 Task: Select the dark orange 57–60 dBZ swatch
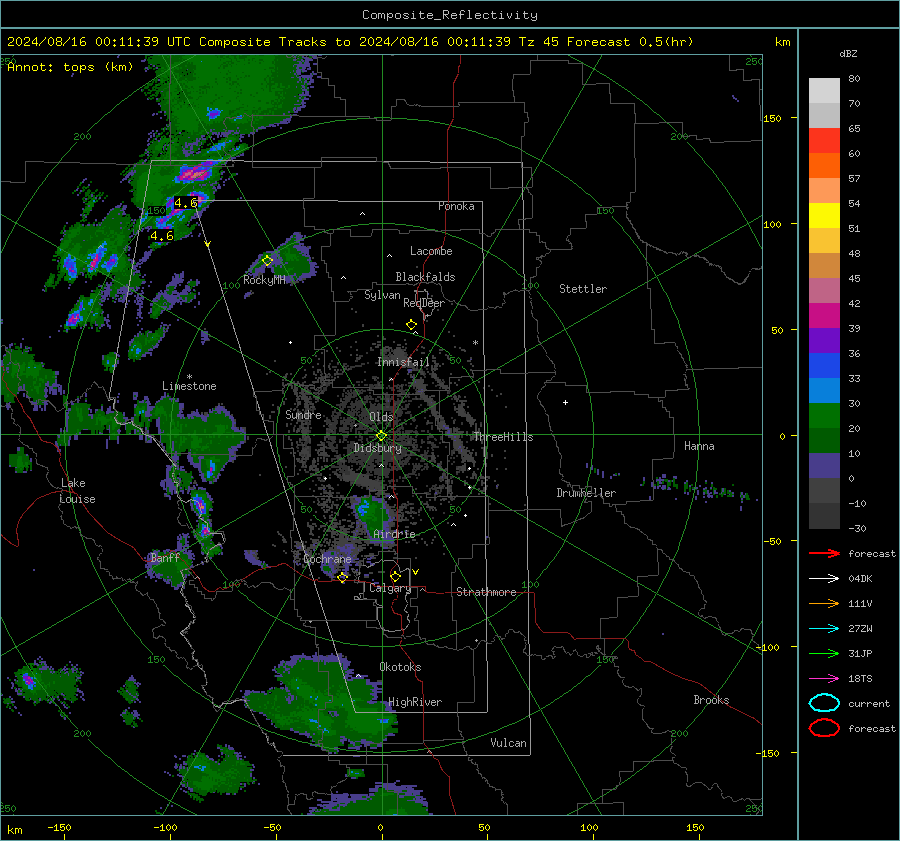824,166
